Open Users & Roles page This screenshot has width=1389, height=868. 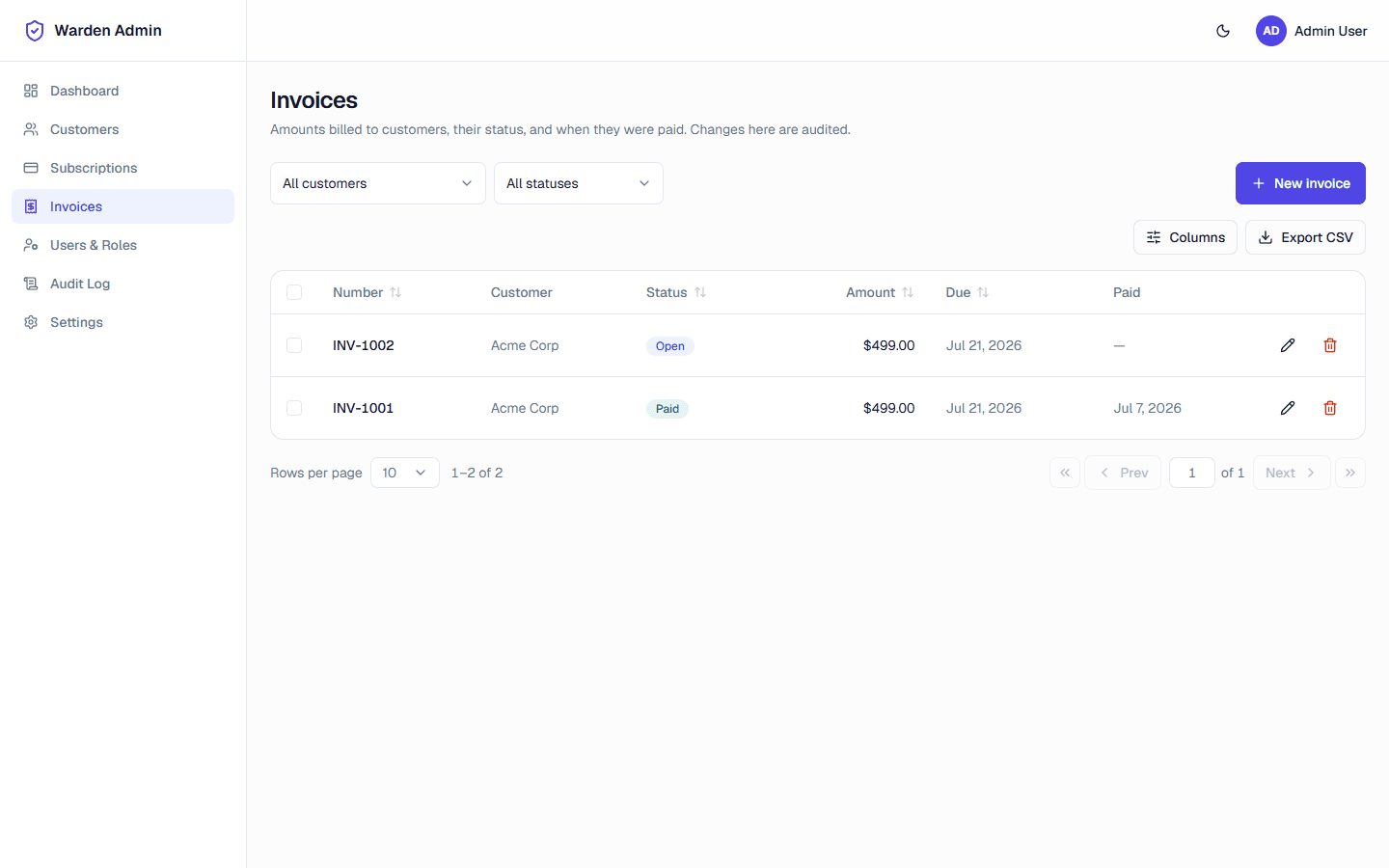(123, 245)
